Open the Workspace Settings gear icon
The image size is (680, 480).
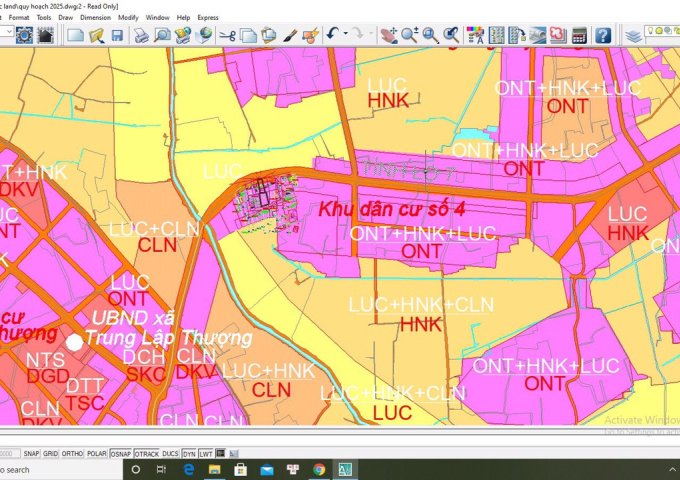pos(24,35)
